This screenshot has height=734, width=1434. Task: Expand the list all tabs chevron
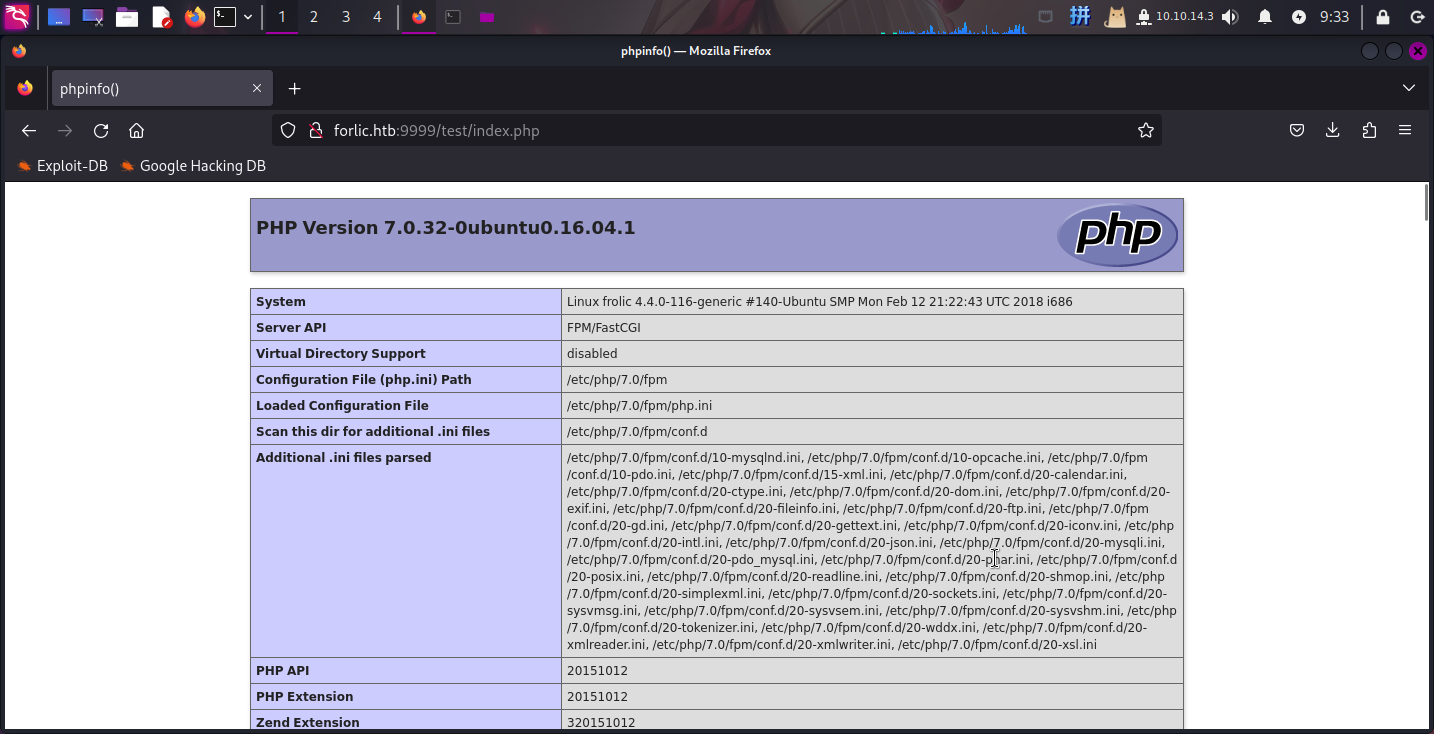click(x=1409, y=89)
